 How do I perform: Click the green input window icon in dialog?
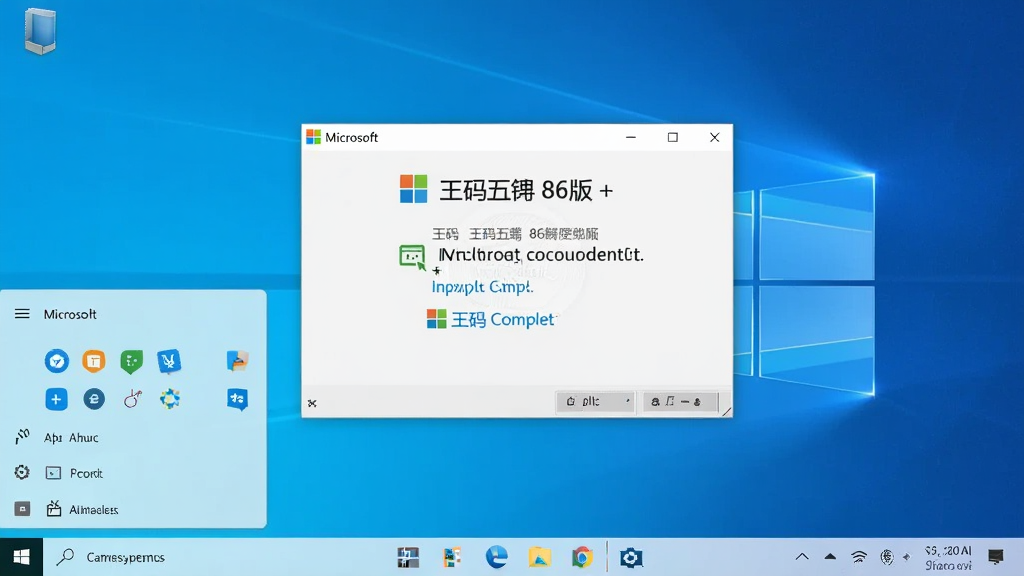pyautogui.click(x=412, y=257)
